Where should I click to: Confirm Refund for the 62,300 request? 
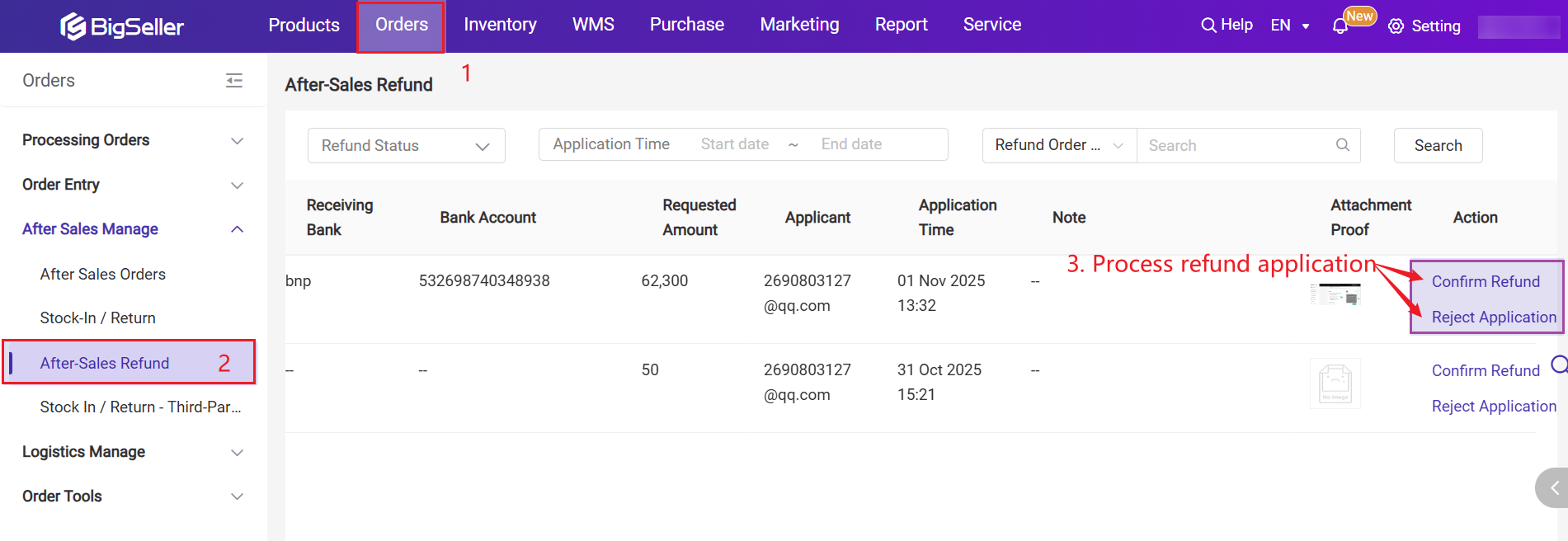tap(1485, 282)
